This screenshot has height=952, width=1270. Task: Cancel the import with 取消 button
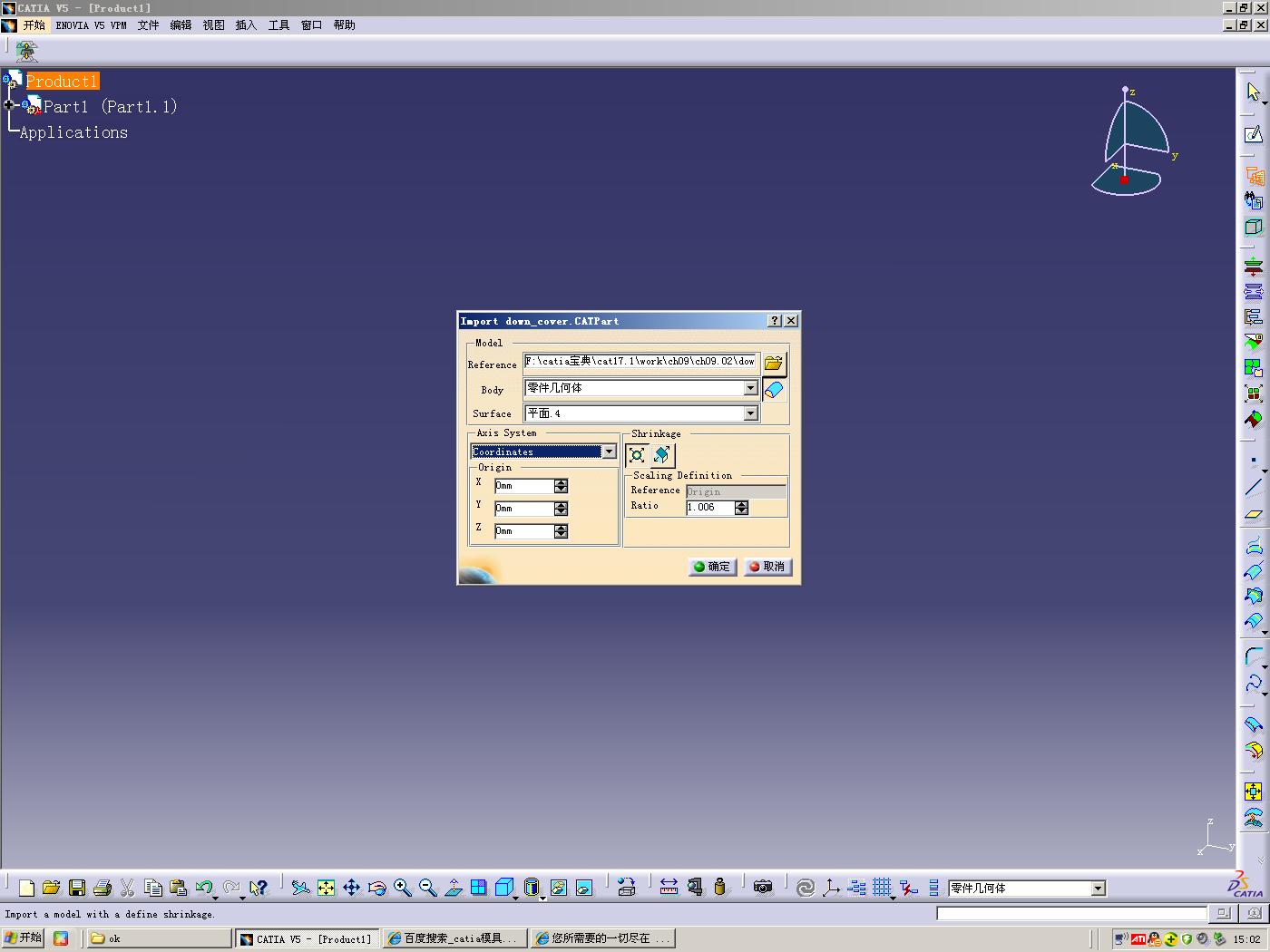tap(767, 567)
